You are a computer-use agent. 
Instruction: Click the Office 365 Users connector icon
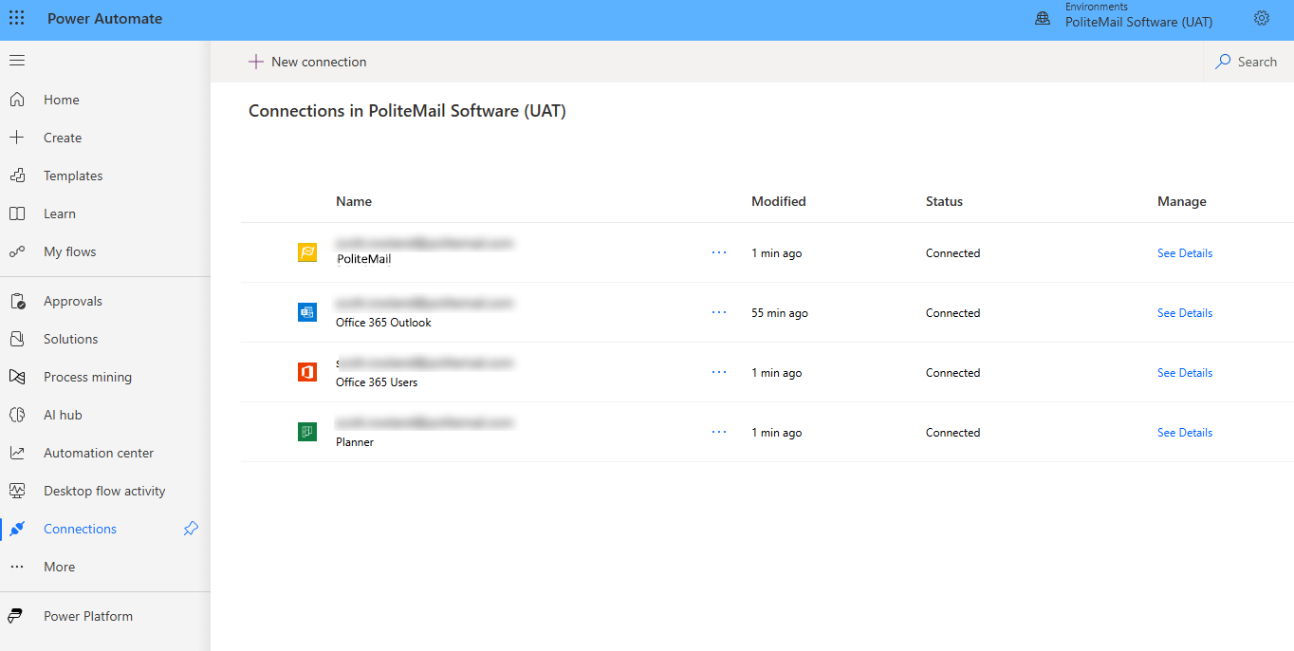point(307,372)
